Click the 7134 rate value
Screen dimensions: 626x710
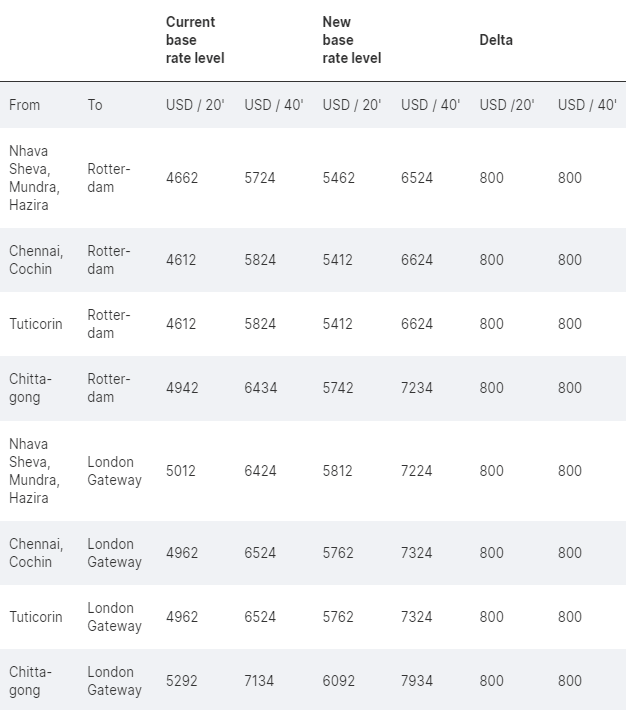(260, 681)
